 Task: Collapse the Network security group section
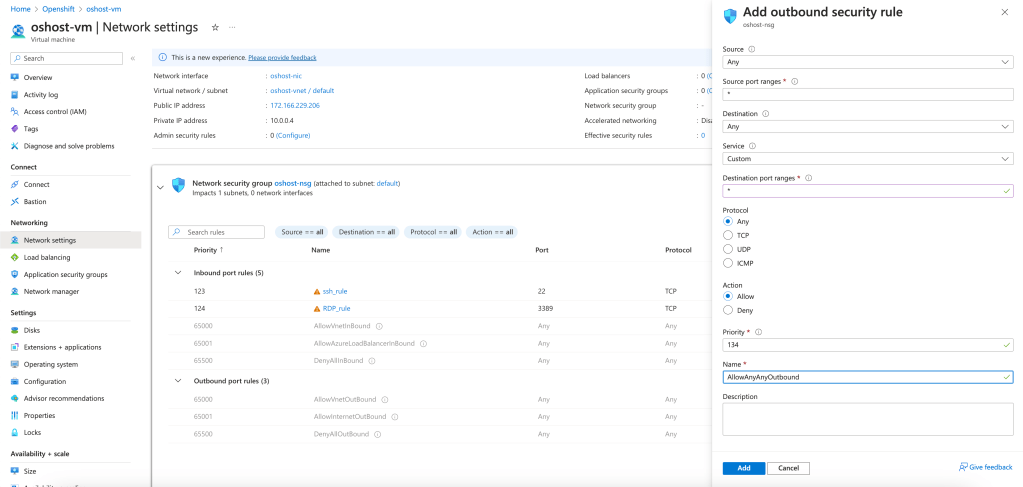pos(160,187)
